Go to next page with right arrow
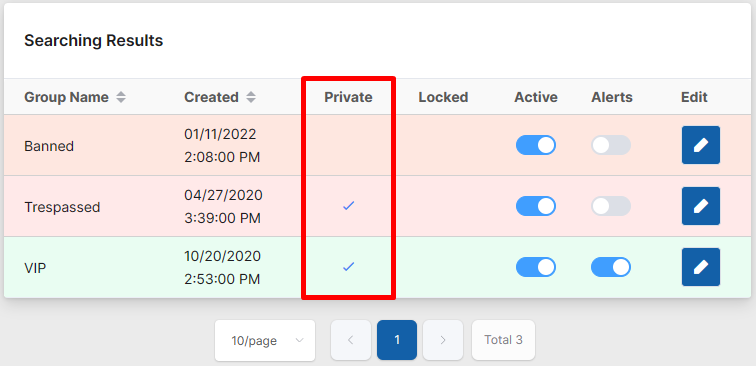 [443, 340]
